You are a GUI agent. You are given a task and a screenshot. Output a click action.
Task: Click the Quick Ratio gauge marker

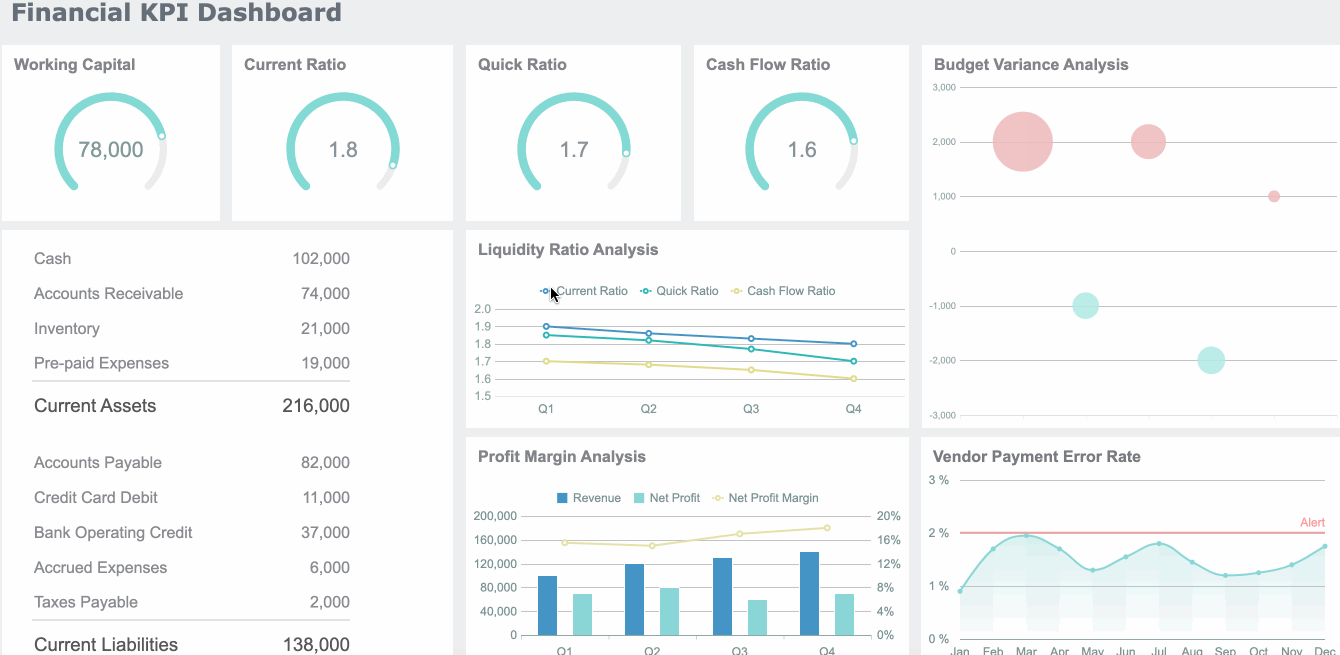coord(626,152)
